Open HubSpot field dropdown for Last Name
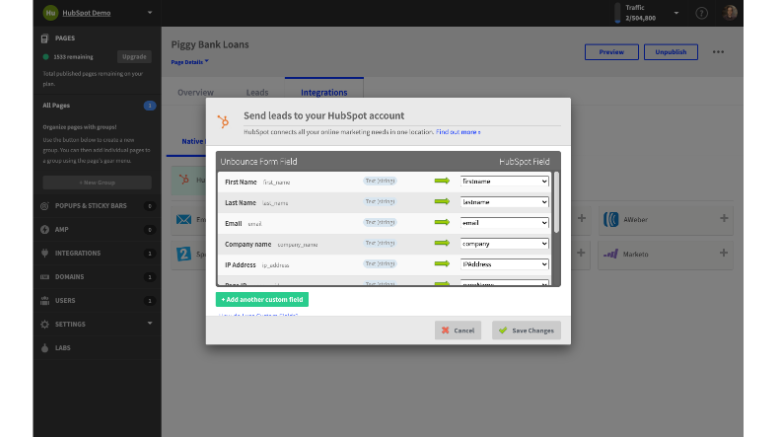 (504, 202)
